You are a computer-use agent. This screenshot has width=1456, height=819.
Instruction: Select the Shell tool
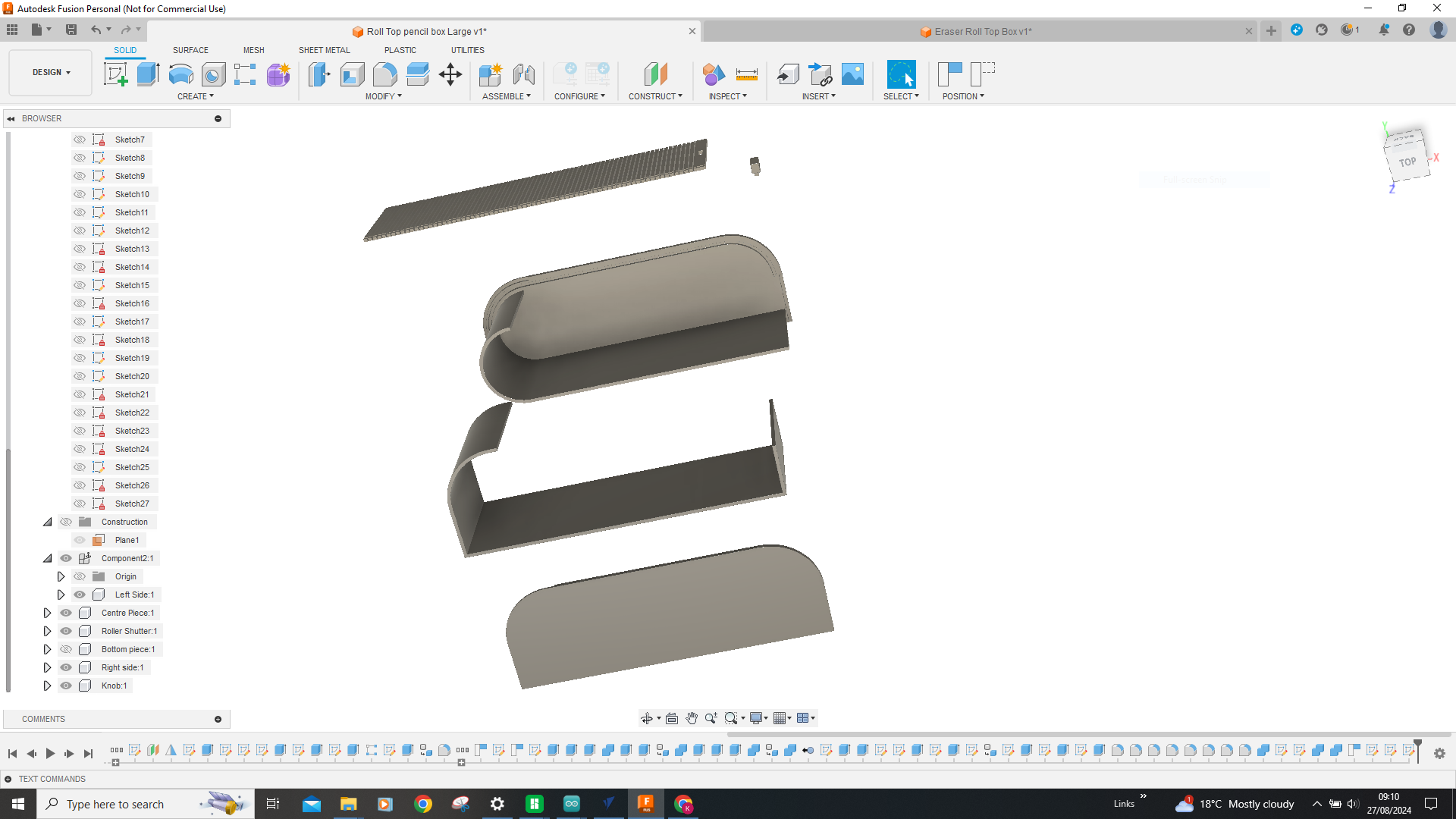coord(352,74)
